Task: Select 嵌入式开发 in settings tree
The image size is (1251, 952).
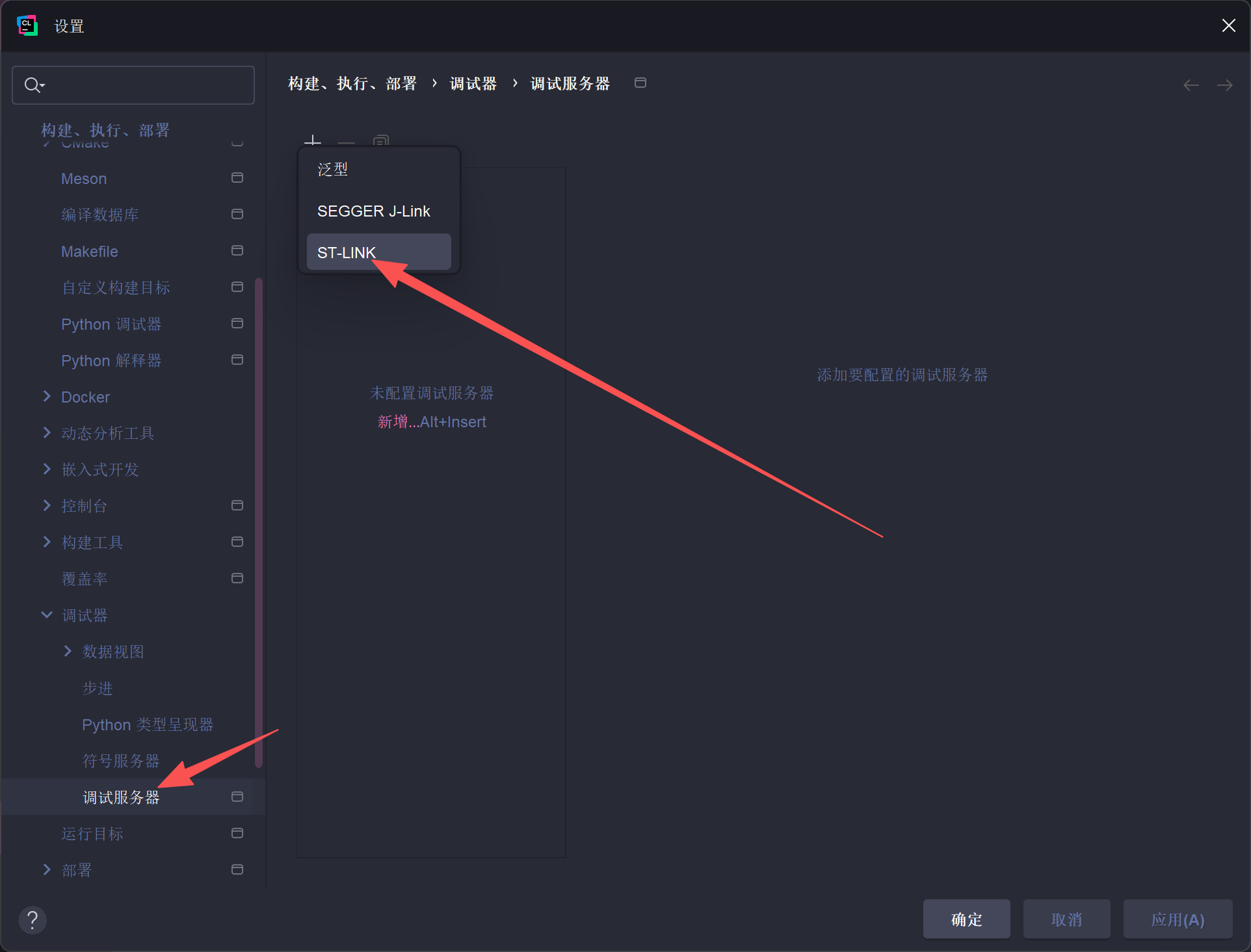Action: click(100, 470)
